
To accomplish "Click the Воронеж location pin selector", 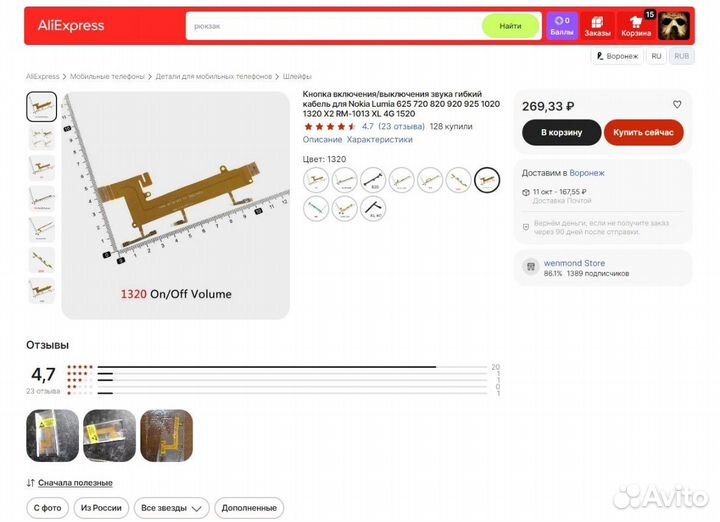I will pyautogui.click(x=617, y=56).
